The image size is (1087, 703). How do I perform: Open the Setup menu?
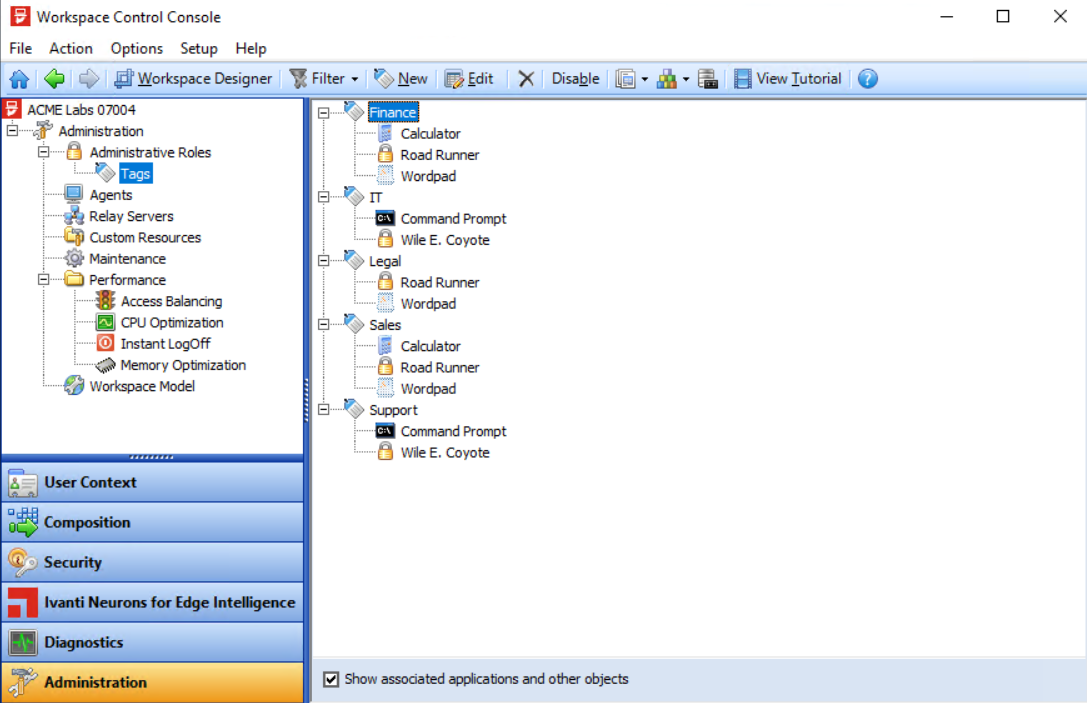click(x=198, y=48)
